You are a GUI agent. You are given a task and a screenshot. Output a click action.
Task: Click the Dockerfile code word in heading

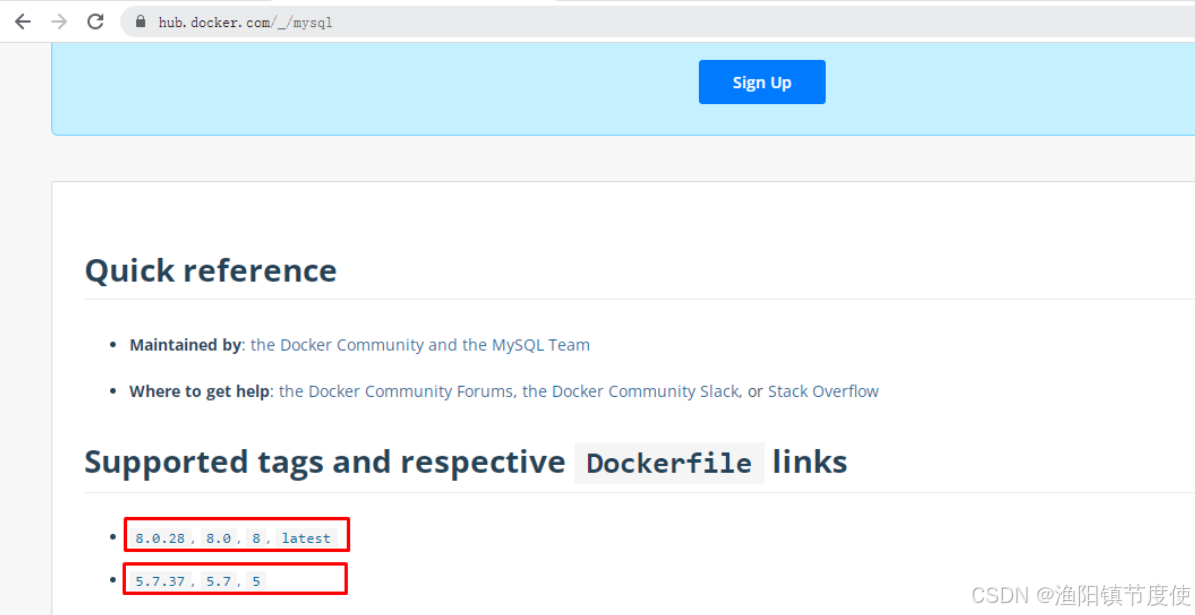[669, 463]
